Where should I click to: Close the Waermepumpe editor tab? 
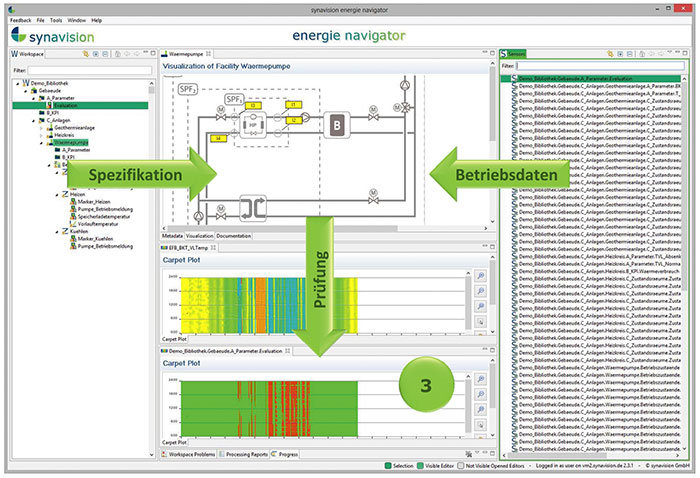coord(208,54)
